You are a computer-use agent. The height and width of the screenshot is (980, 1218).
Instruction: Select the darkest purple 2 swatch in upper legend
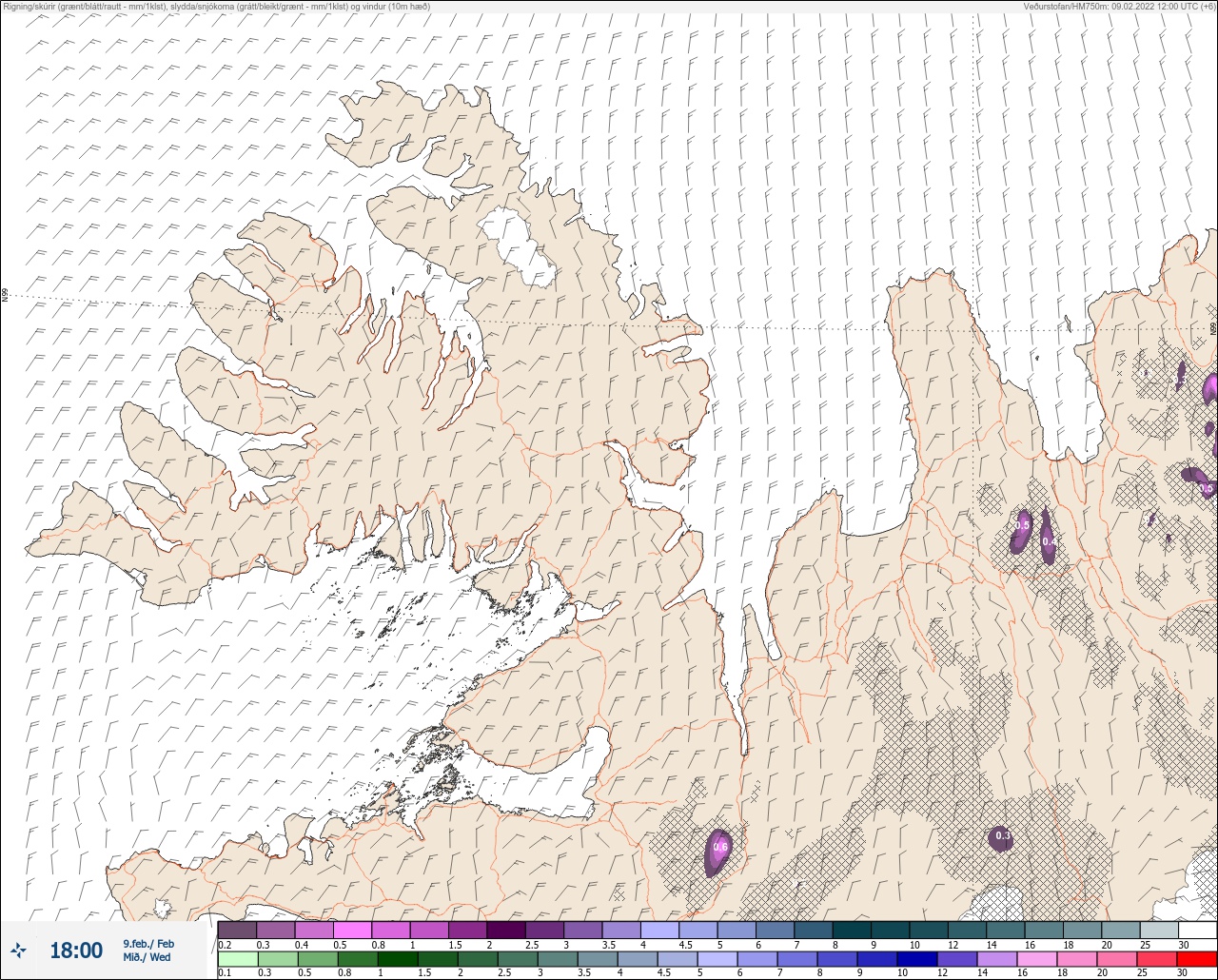505,930
